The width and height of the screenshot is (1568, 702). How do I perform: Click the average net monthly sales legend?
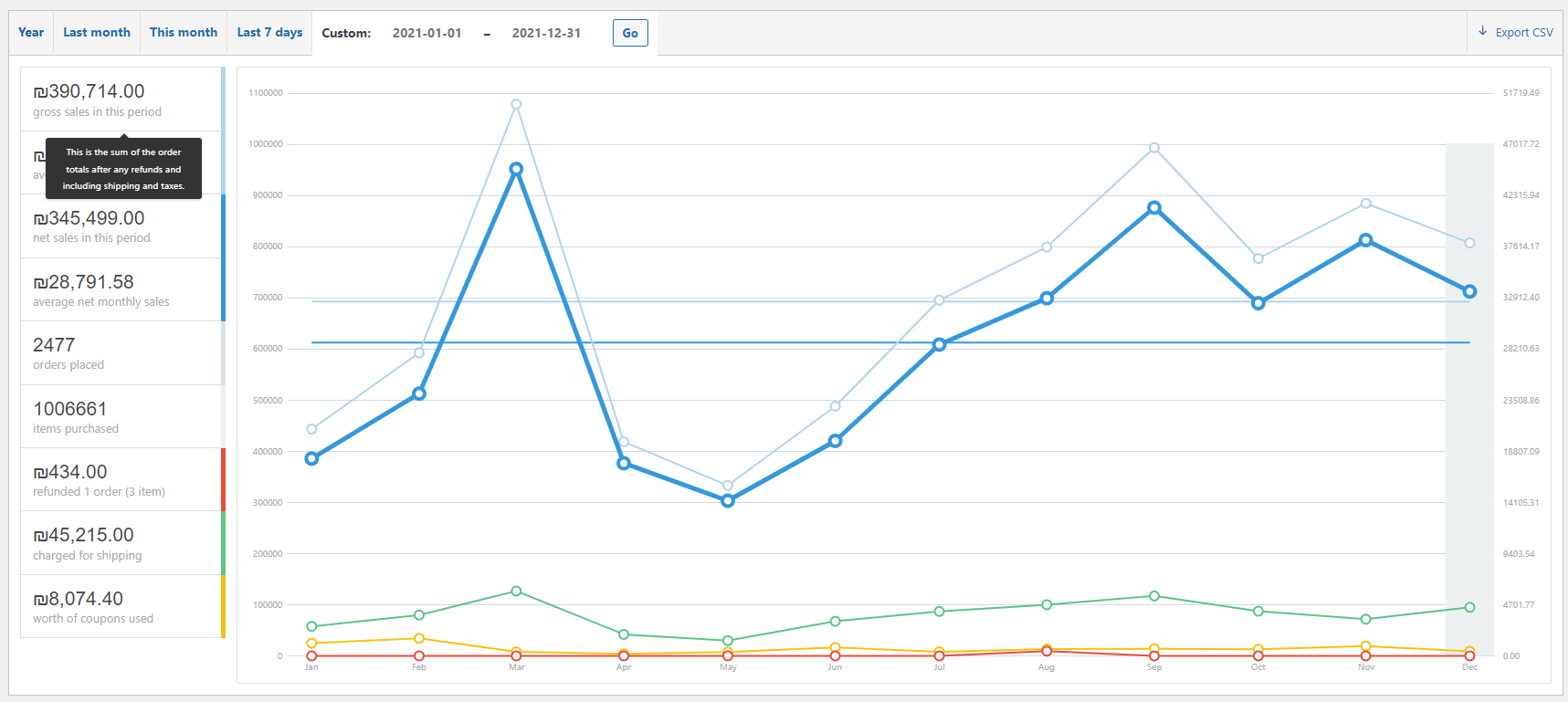point(122,289)
